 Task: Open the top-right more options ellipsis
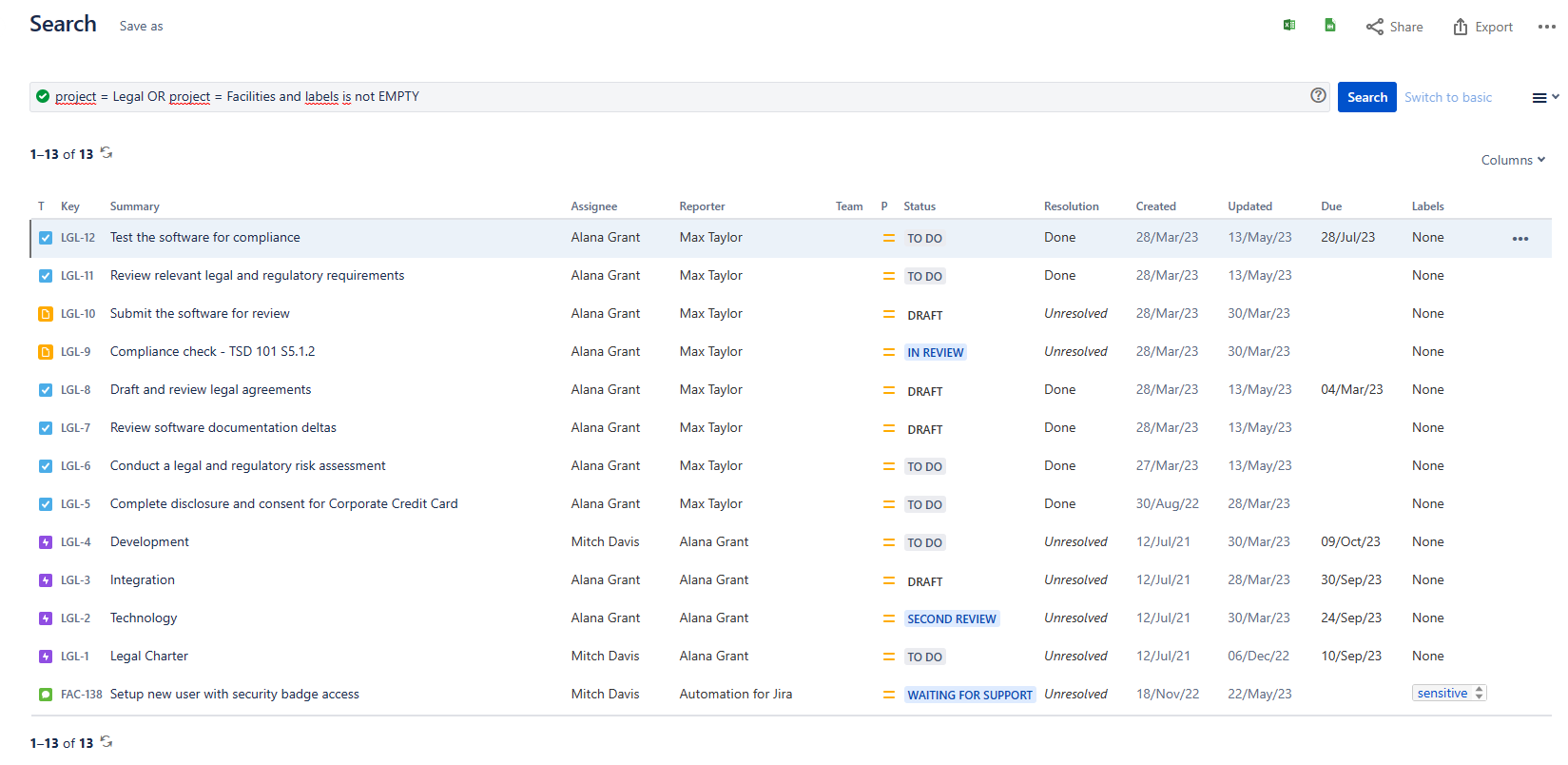tap(1547, 27)
